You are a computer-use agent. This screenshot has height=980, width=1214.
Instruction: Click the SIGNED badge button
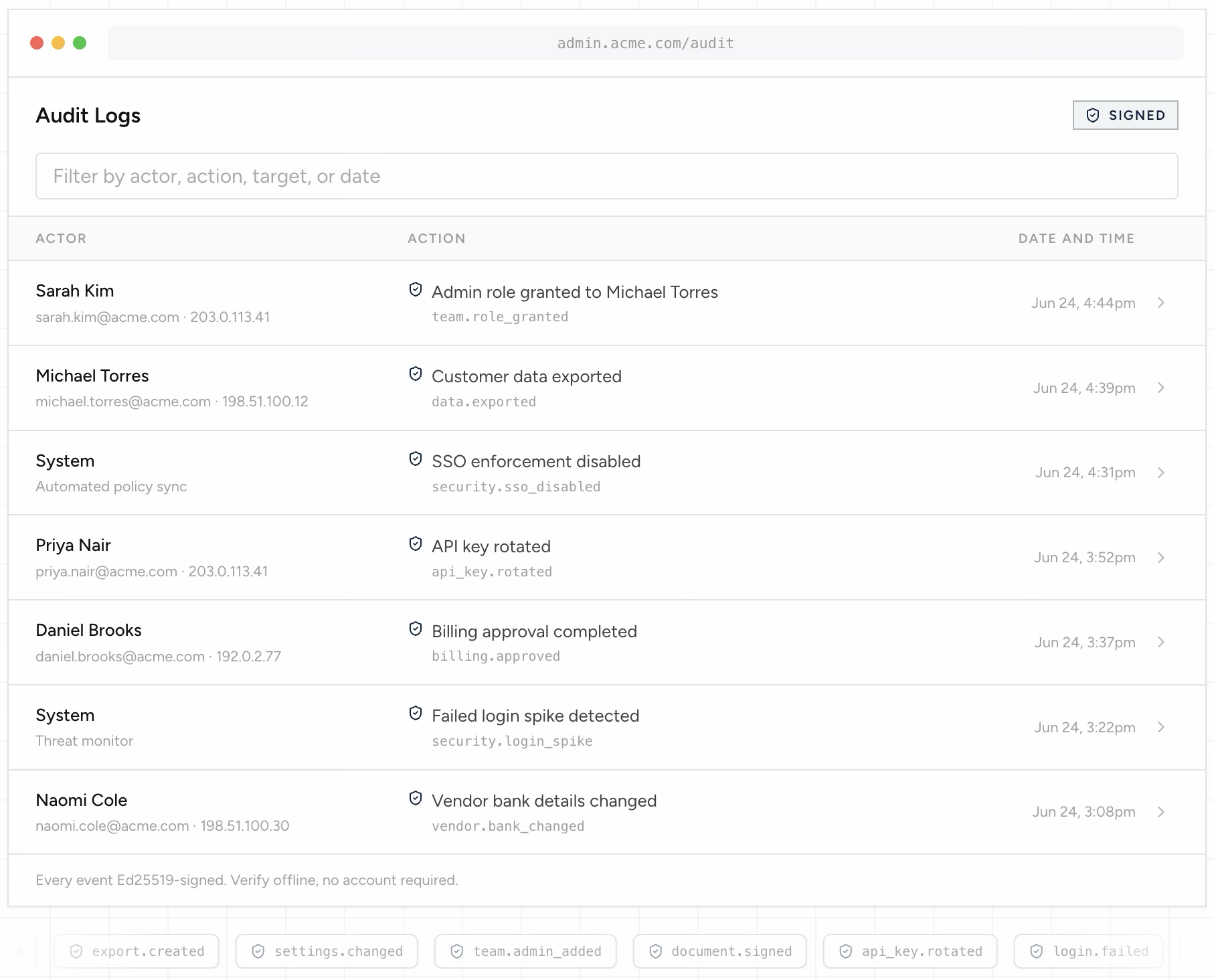[x=1125, y=115]
